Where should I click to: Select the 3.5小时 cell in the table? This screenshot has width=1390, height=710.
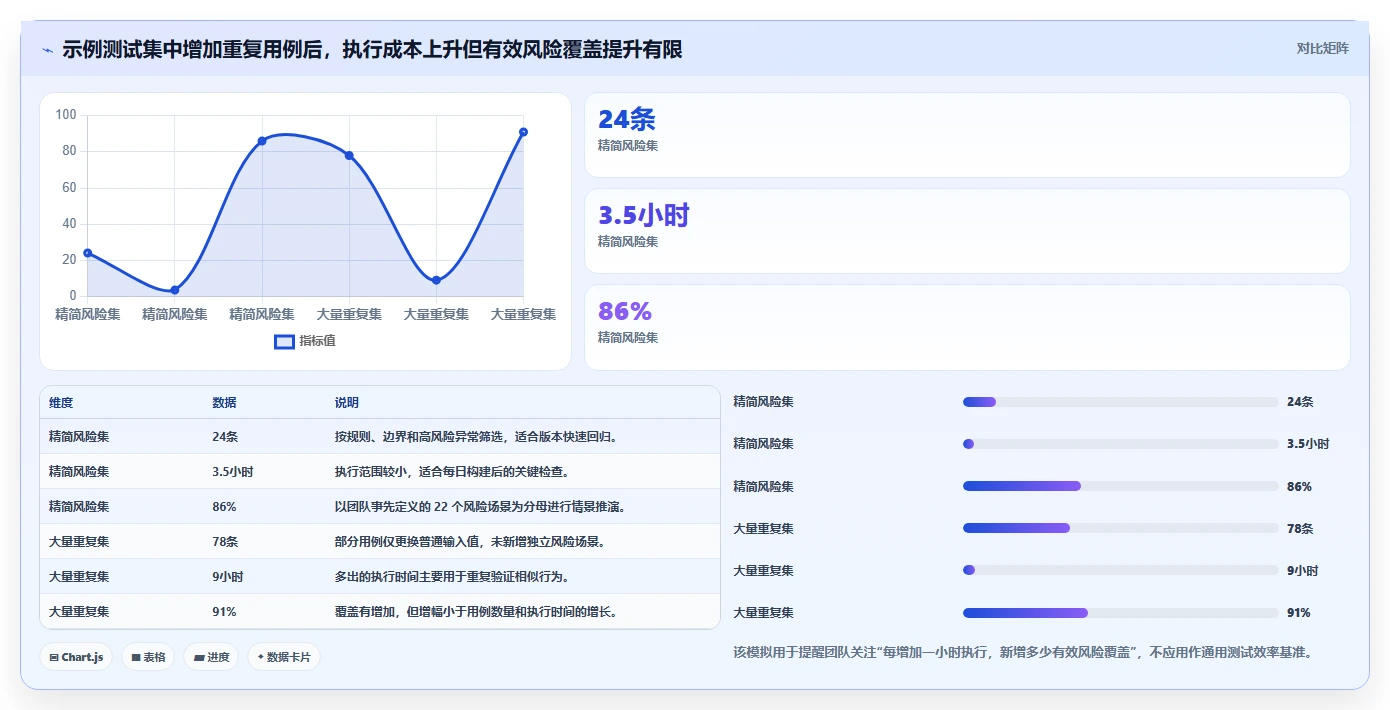[x=232, y=472]
